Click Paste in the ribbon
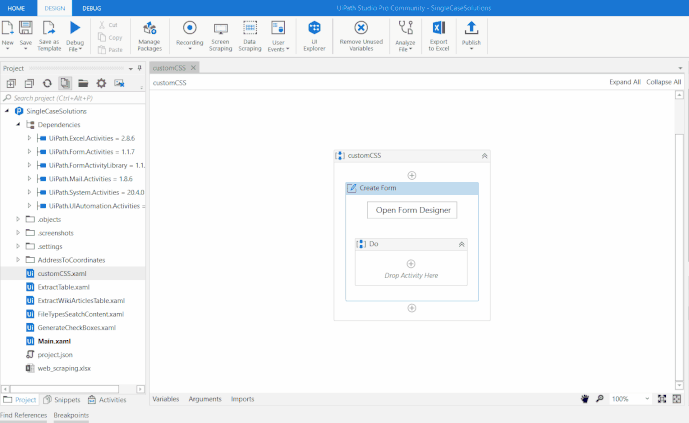 point(110,50)
